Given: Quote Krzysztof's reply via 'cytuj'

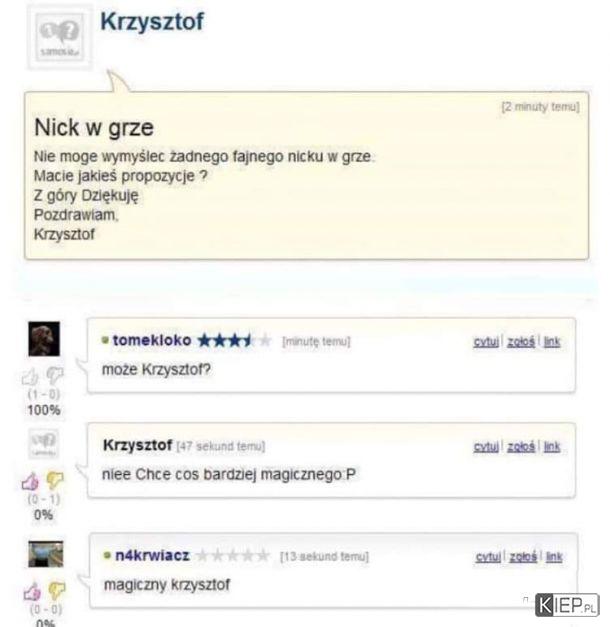Looking at the screenshot, I should pos(486,447).
